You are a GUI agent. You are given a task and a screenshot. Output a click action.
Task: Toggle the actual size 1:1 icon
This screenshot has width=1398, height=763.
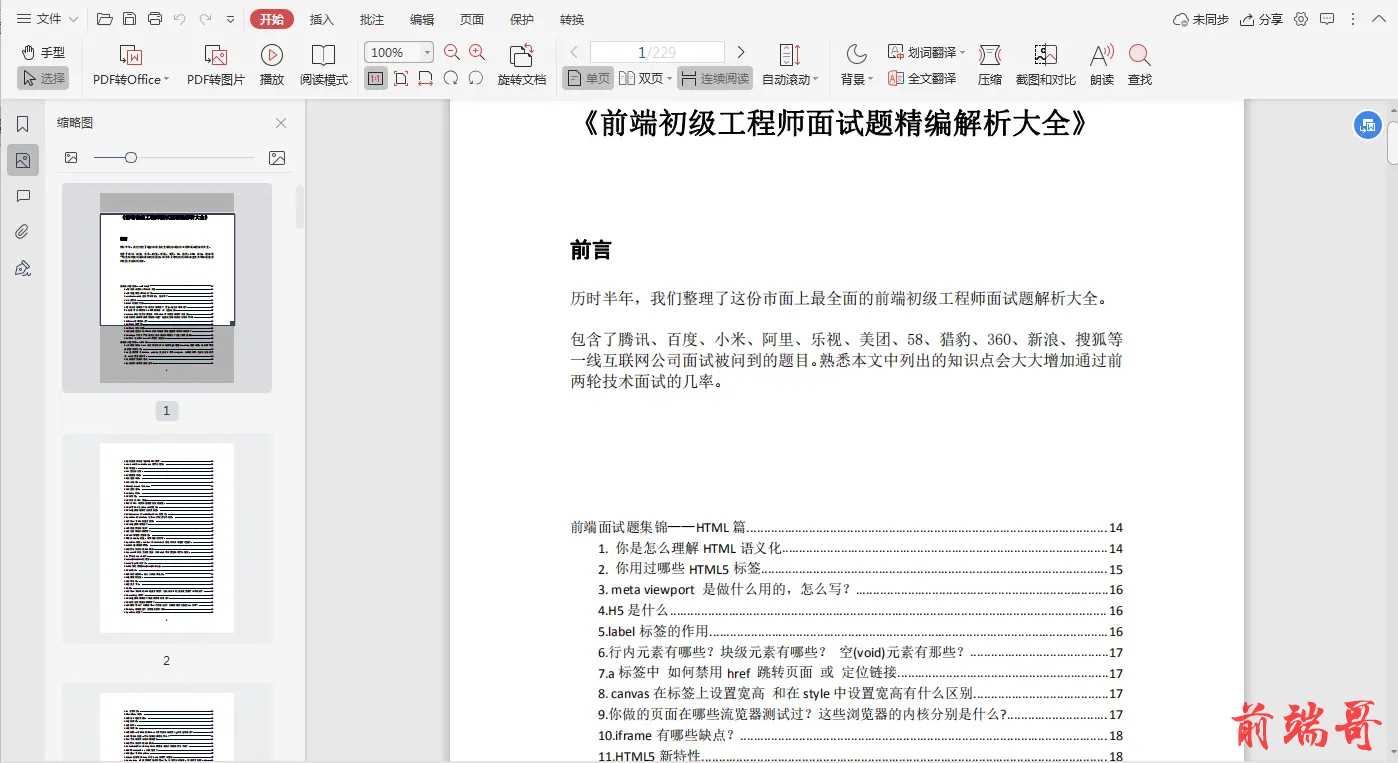[x=376, y=78]
